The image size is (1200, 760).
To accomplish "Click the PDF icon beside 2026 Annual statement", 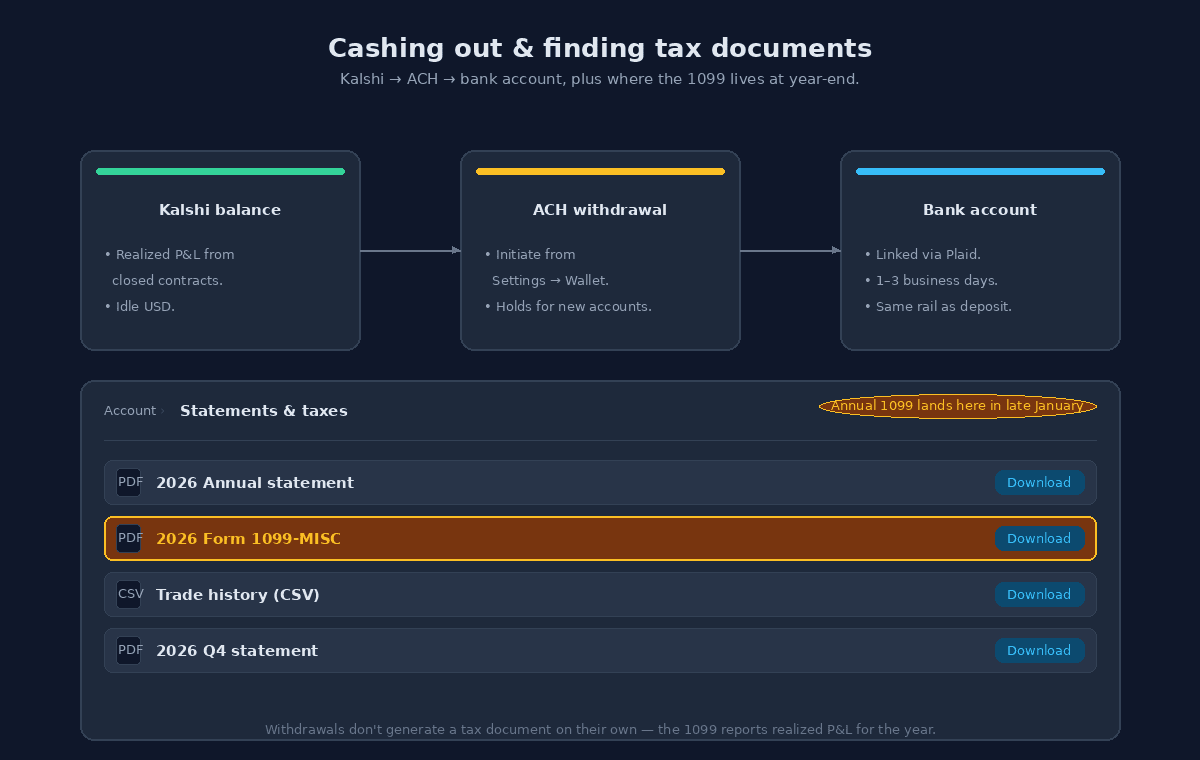I will 130,483.
